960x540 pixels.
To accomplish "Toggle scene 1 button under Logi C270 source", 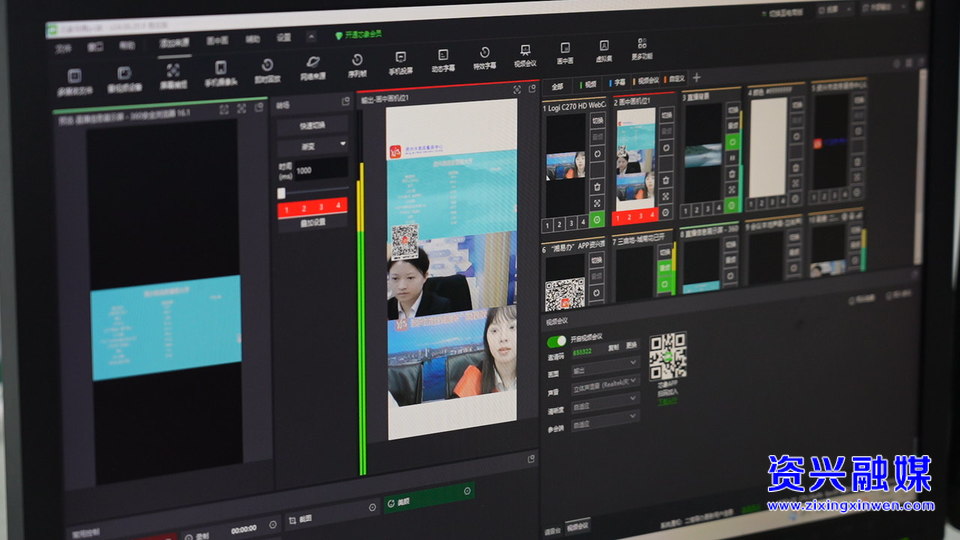I will coord(547,225).
